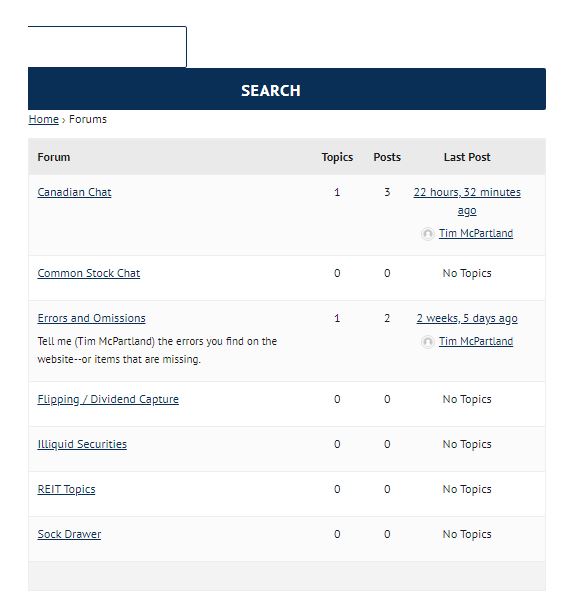
Task: Open the 22 hours, 32 minutes ago post
Action: click(x=467, y=201)
